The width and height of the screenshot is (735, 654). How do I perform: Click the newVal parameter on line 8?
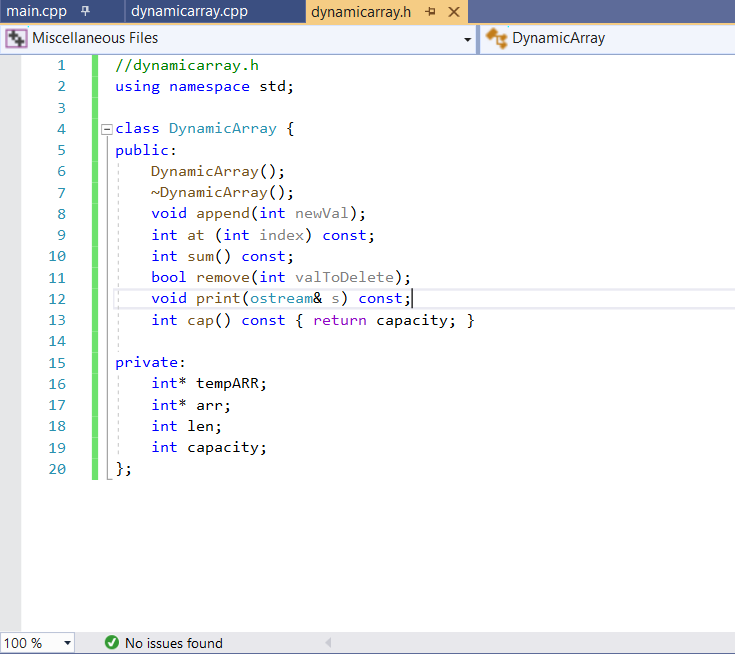(x=322, y=213)
